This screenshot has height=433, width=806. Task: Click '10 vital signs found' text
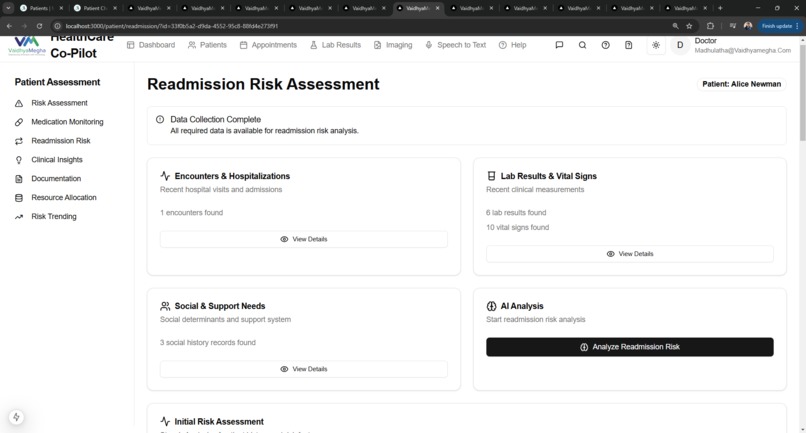(518, 227)
